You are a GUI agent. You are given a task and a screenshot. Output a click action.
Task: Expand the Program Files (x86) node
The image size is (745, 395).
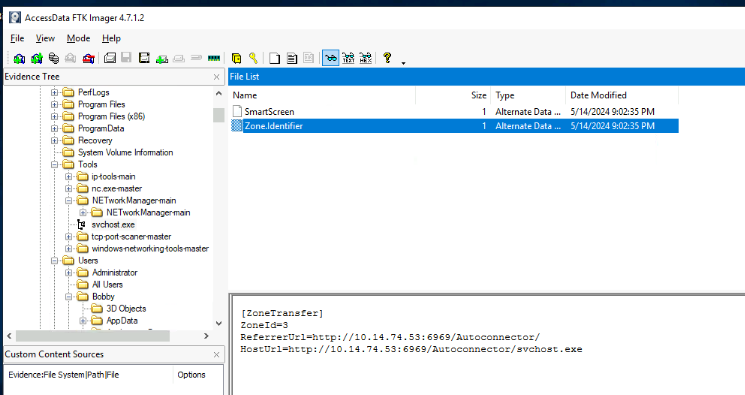[55, 116]
